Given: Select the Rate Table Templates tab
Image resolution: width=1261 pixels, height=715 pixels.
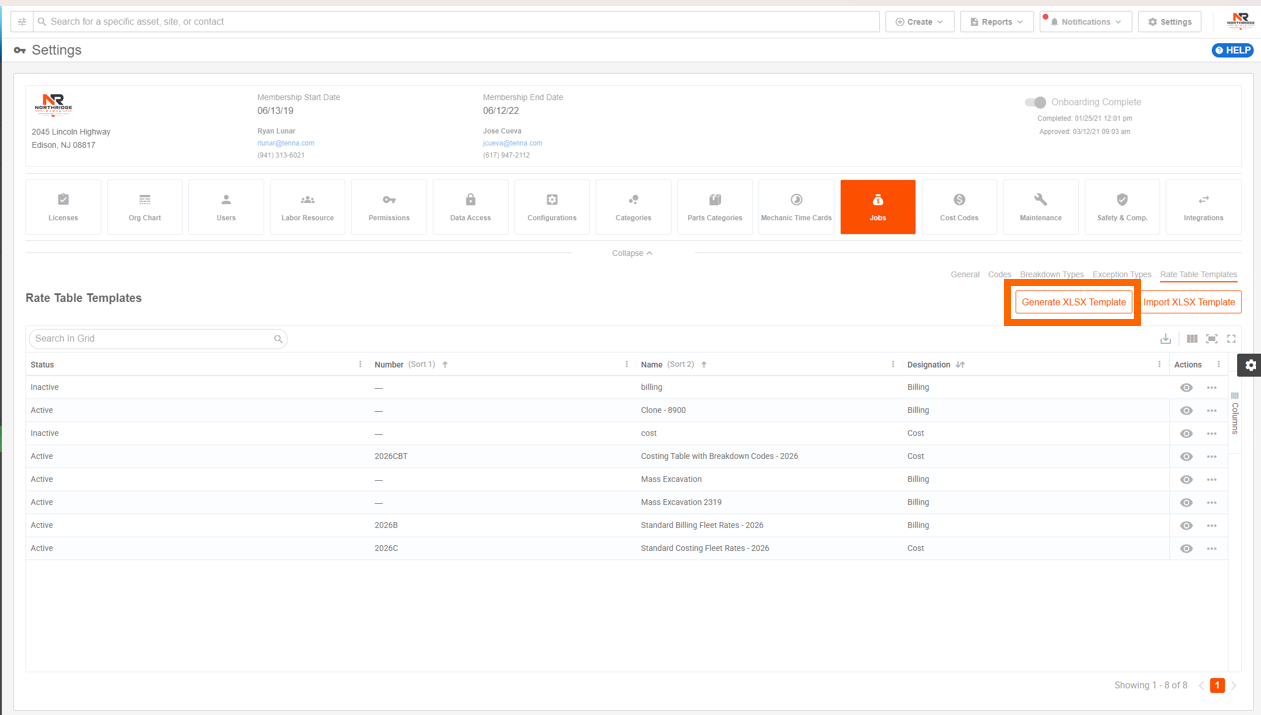Looking at the screenshot, I should [x=1199, y=274].
